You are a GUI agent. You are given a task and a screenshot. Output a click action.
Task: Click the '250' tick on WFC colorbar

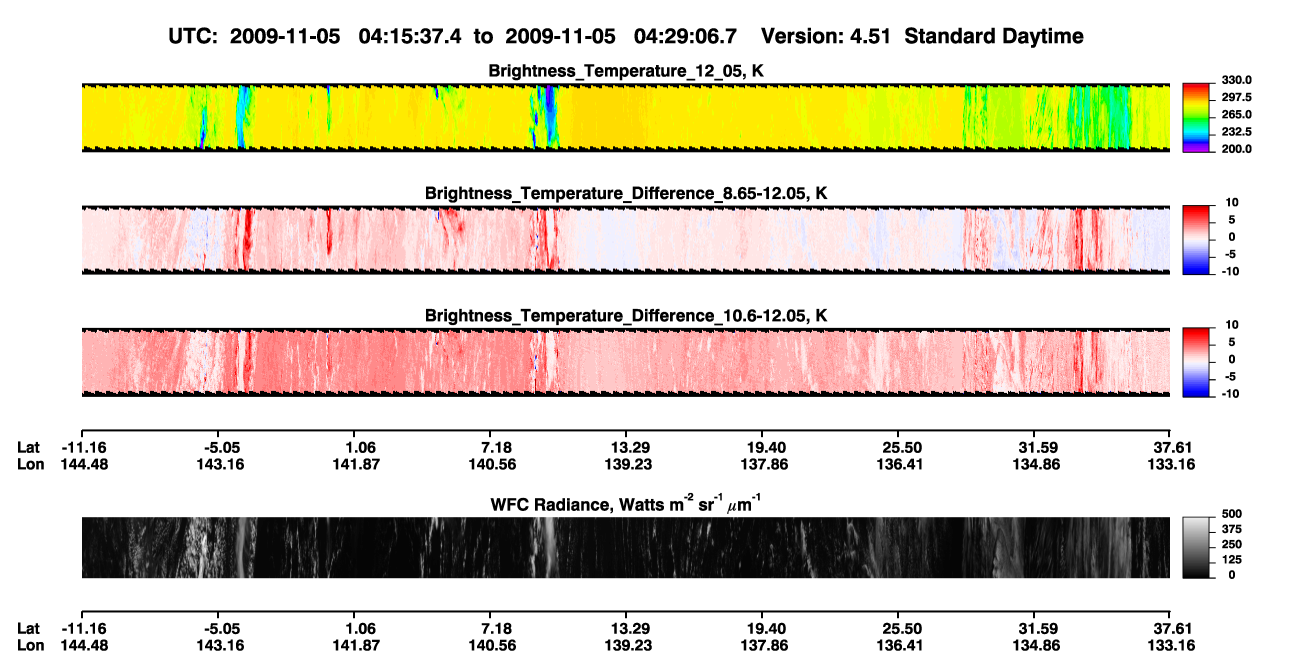(x=1230, y=544)
